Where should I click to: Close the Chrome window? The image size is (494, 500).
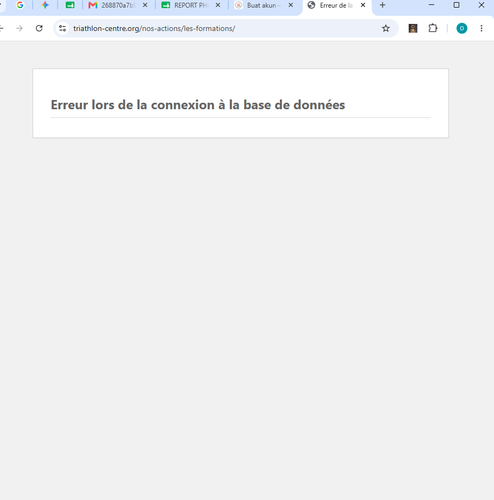(481, 5)
